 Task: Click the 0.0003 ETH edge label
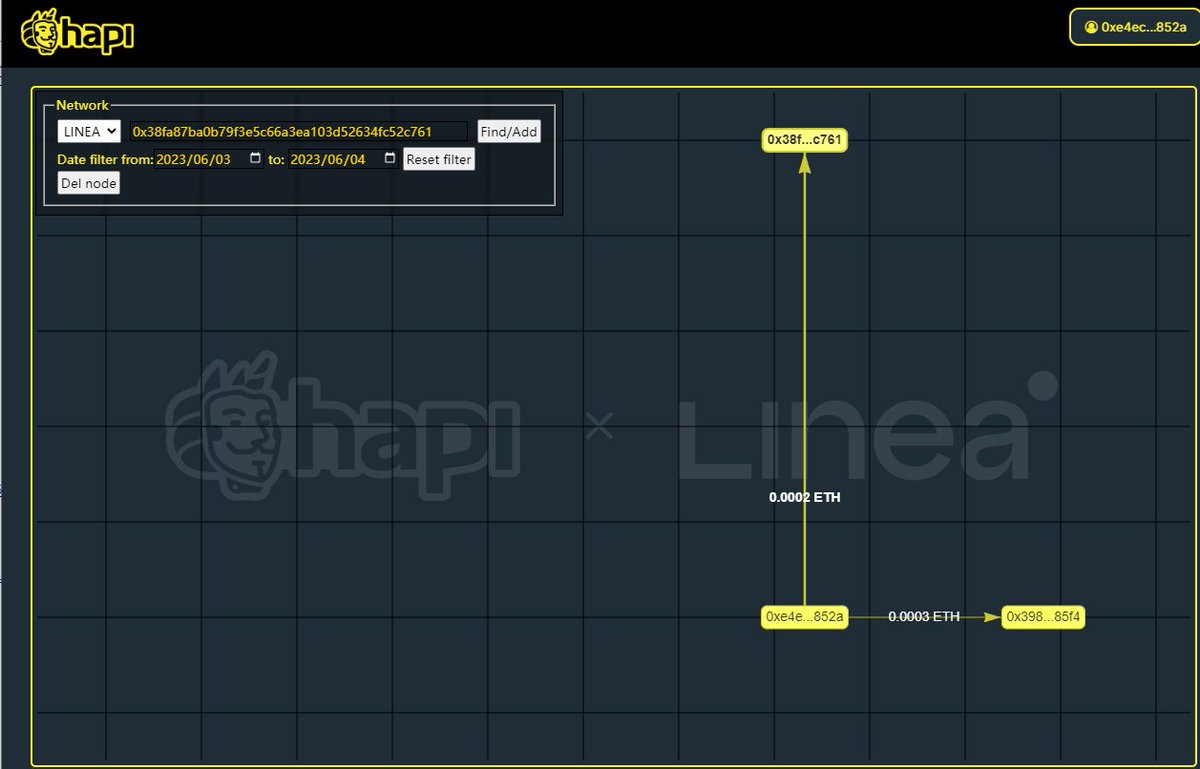924,617
